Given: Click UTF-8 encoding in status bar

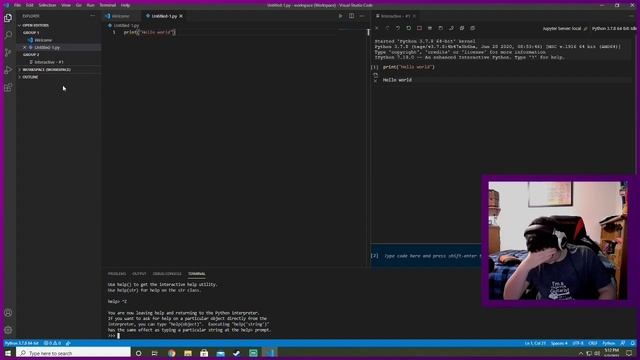Looking at the screenshot, I should pos(578,343).
